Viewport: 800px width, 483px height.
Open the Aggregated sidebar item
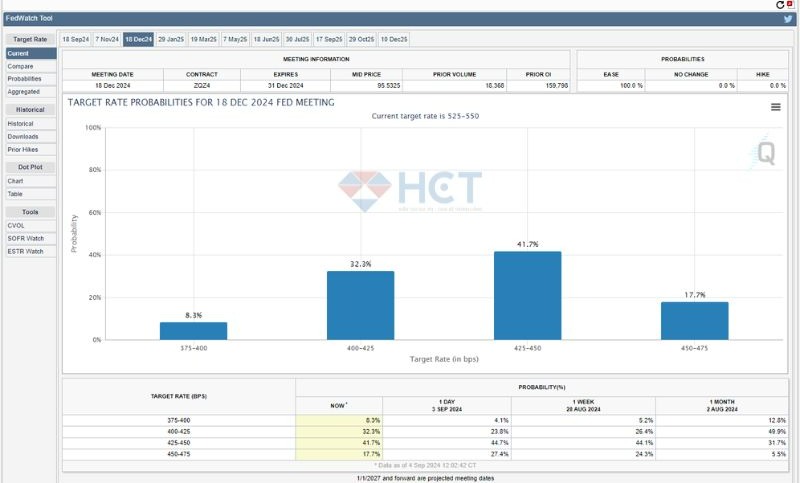click(x=31, y=92)
